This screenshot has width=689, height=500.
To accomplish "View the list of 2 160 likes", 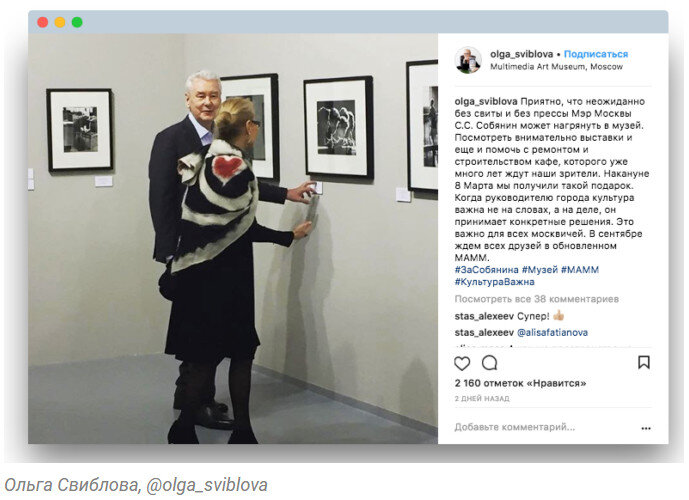I will coord(520,383).
